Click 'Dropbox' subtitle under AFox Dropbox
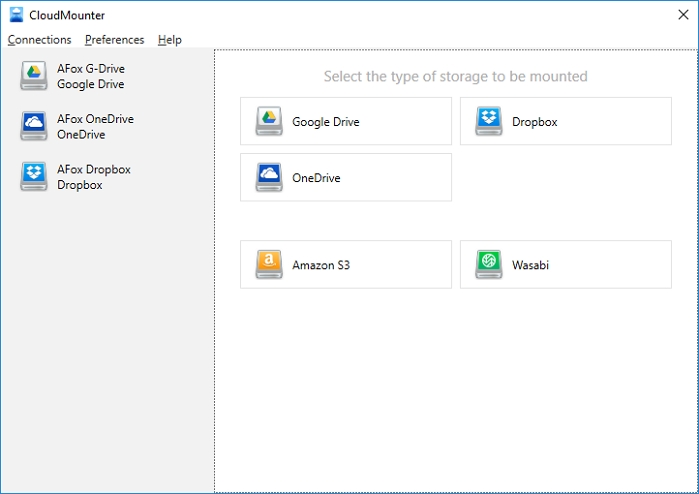The image size is (699, 494). click(80, 185)
